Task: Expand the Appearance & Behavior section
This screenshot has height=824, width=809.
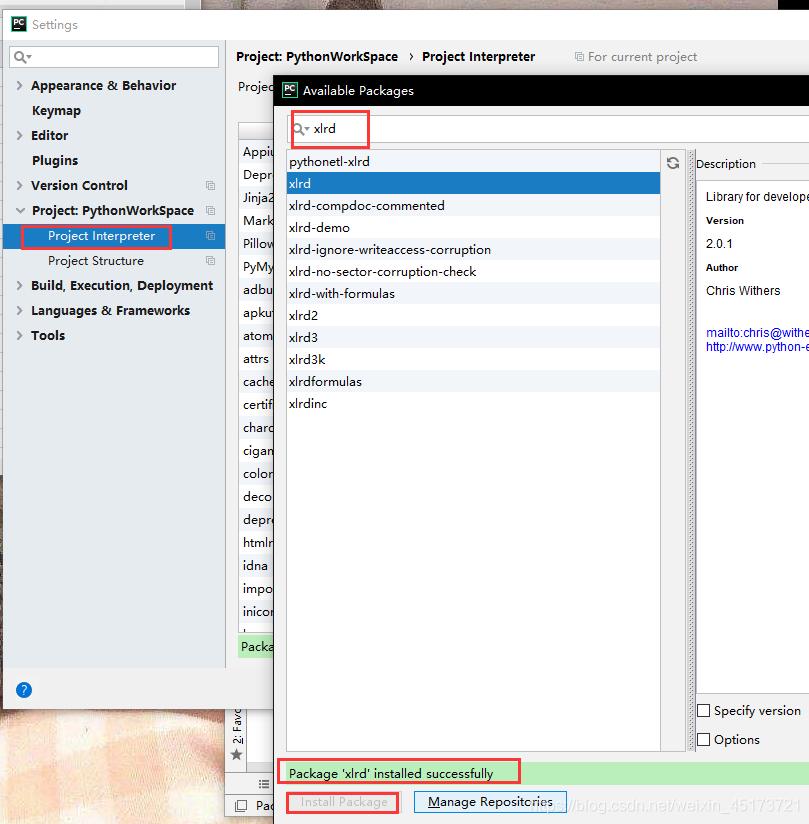Action: pos(19,85)
